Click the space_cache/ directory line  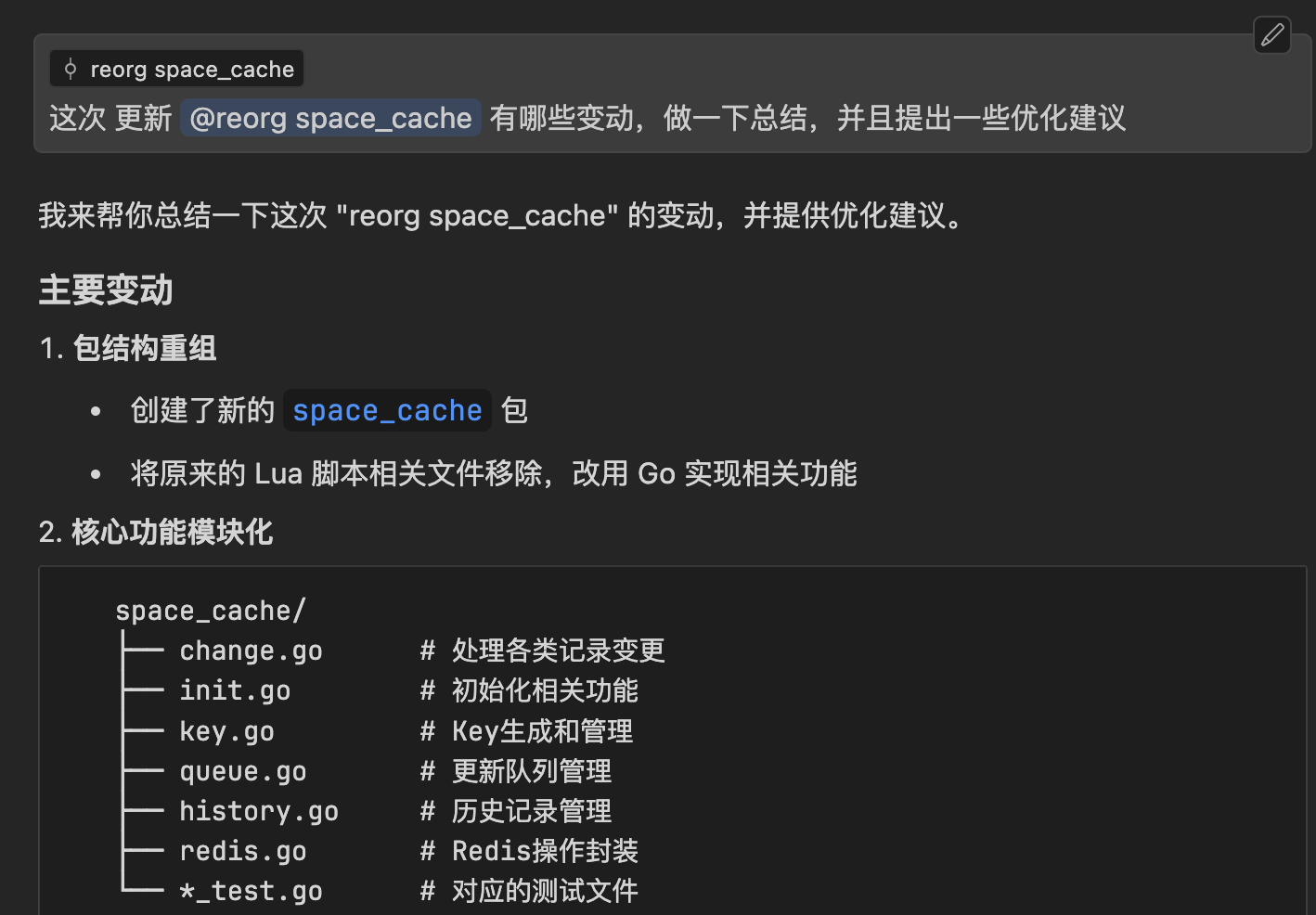coord(211,611)
